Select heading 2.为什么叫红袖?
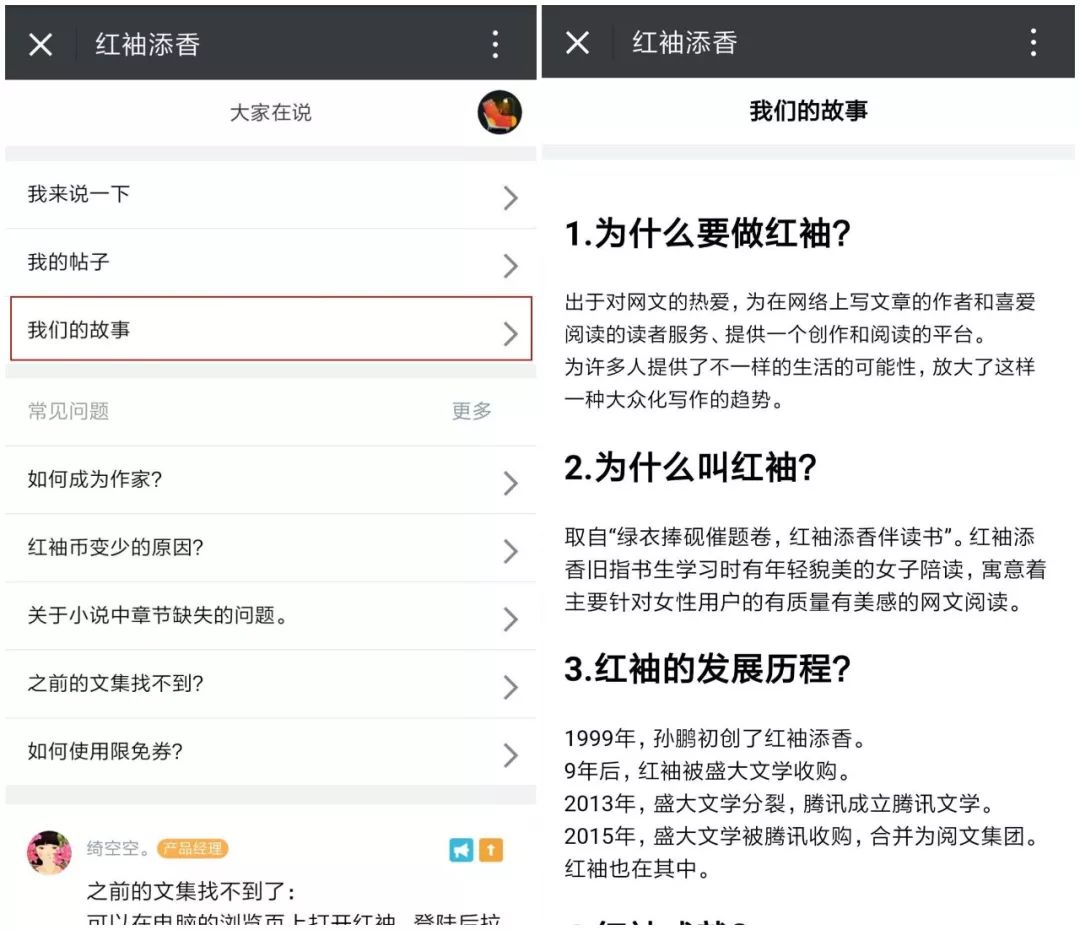The height and width of the screenshot is (930, 1080). pos(690,468)
